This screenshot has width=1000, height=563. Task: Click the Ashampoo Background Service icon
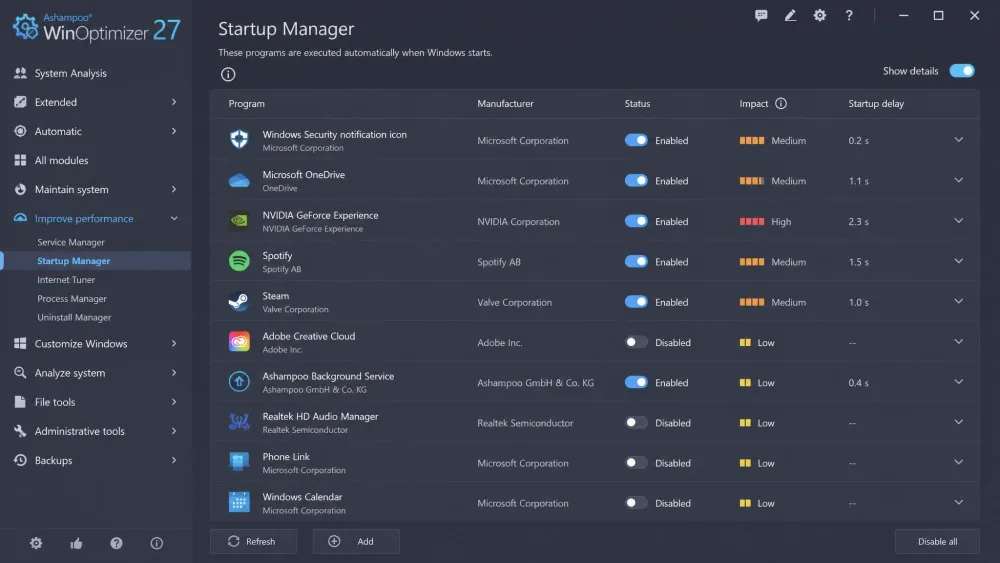(239, 382)
